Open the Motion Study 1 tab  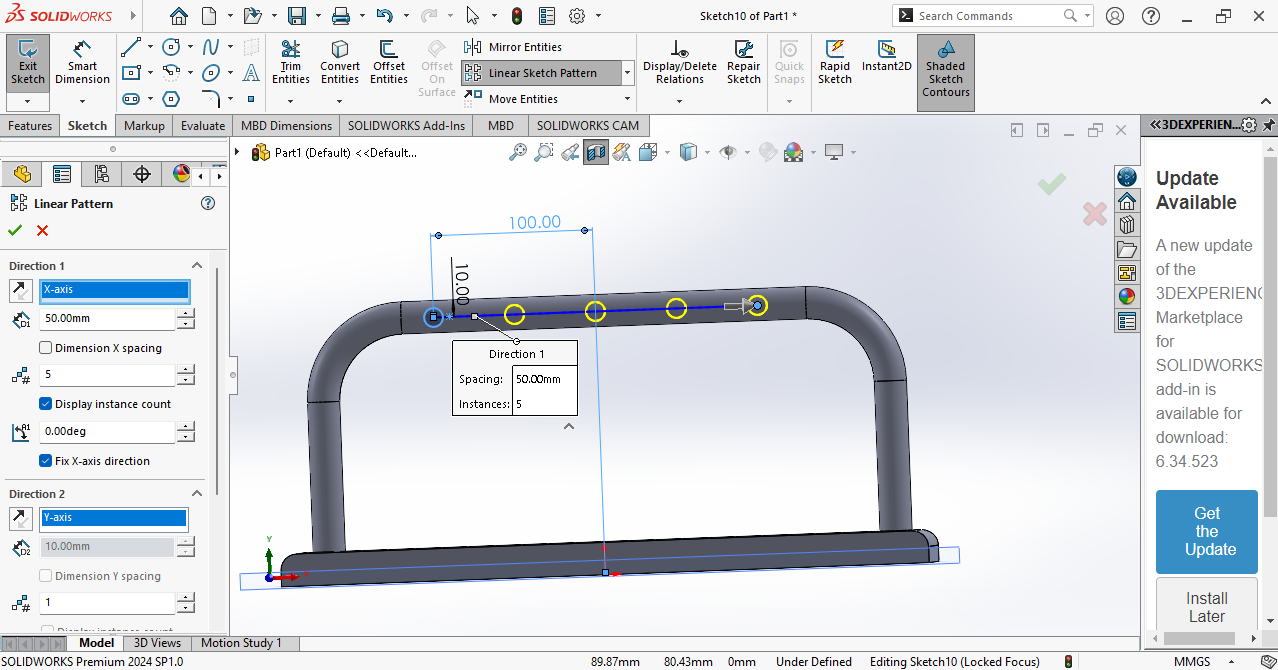coord(241,643)
